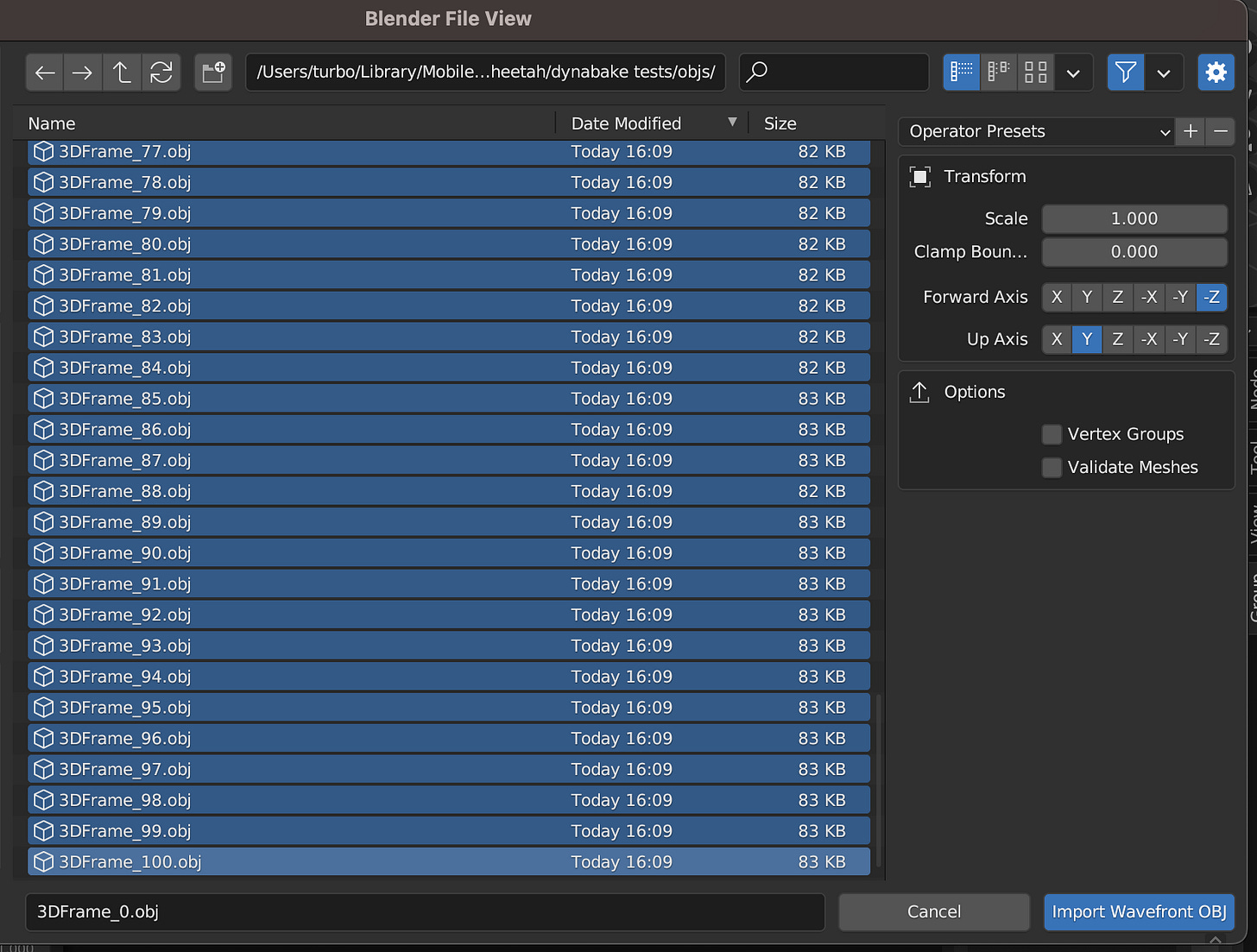
Task: Toggle file filtering funnel icon
Action: [x=1126, y=73]
